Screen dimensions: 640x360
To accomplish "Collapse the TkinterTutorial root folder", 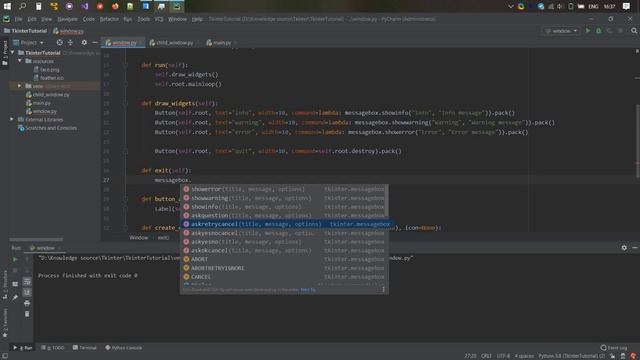I will [13, 53].
